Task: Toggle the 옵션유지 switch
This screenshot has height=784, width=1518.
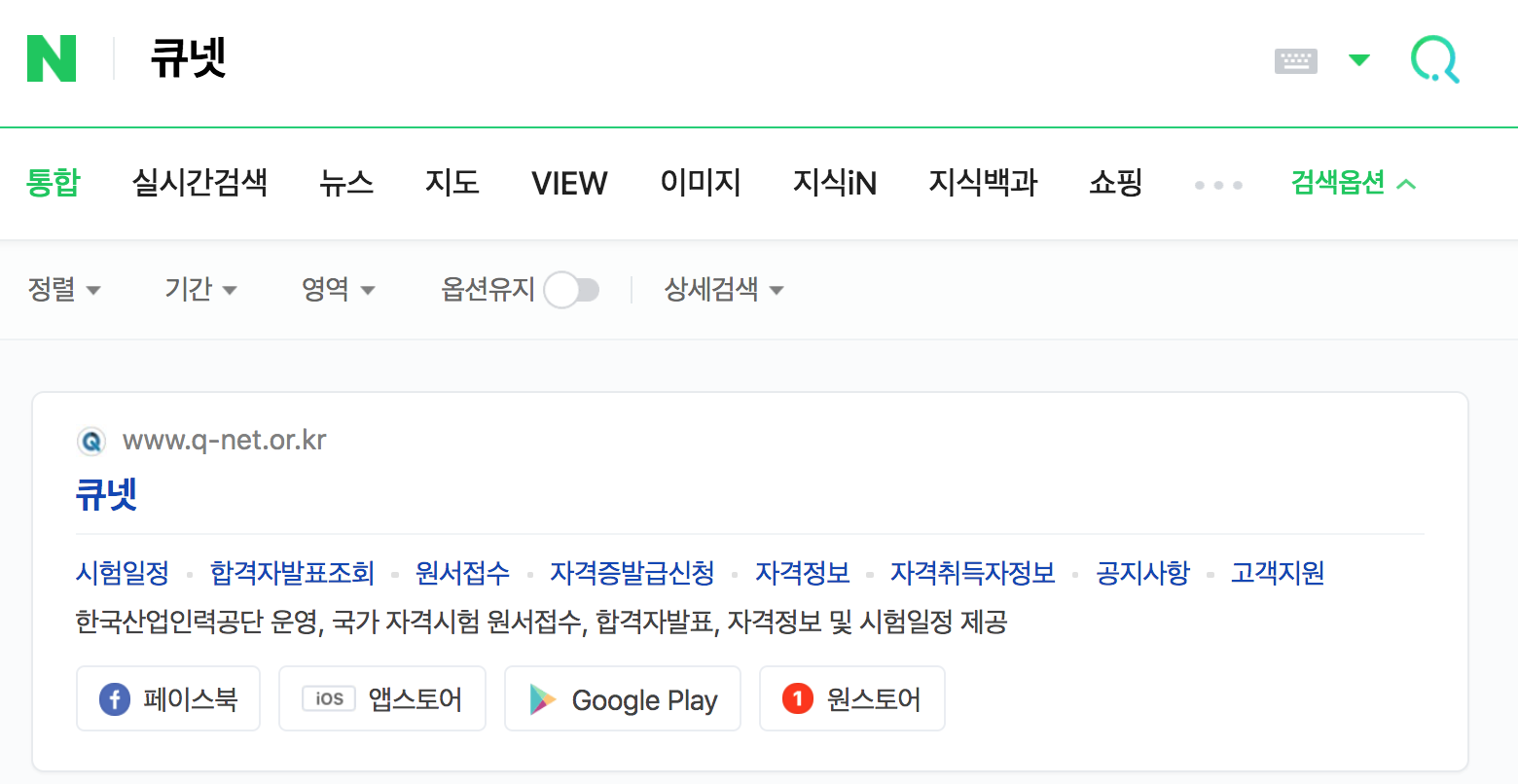Action: [x=571, y=290]
